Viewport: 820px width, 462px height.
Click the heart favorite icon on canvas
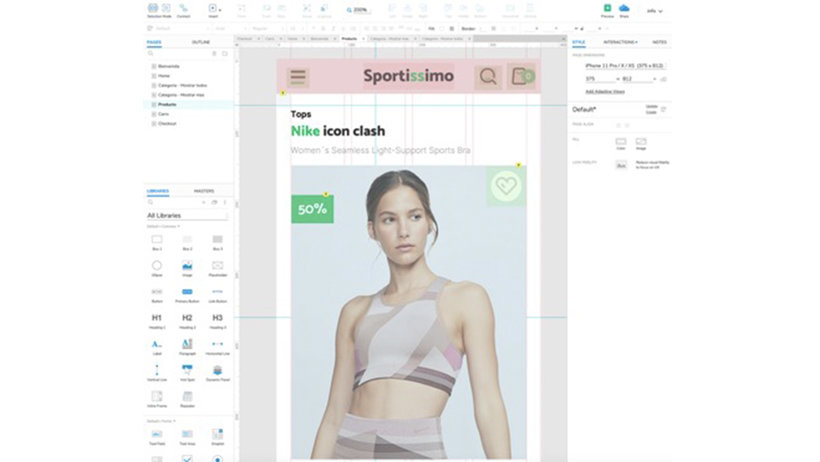click(506, 186)
